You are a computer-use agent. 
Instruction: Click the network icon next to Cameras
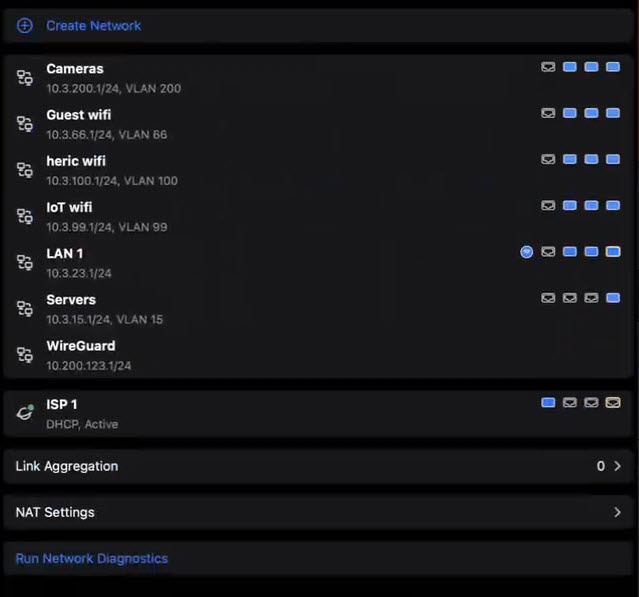click(25, 78)
